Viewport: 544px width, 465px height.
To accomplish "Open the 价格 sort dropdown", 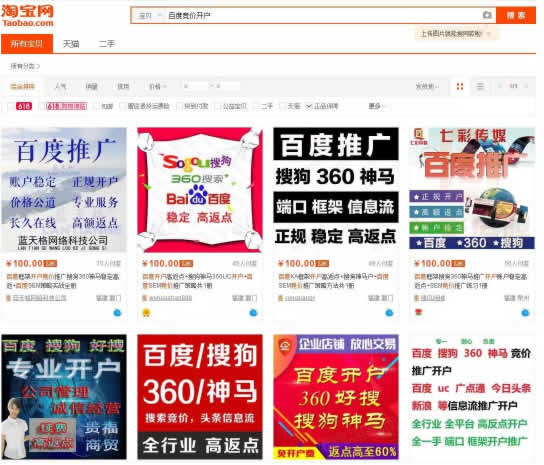I will point(158,86).
